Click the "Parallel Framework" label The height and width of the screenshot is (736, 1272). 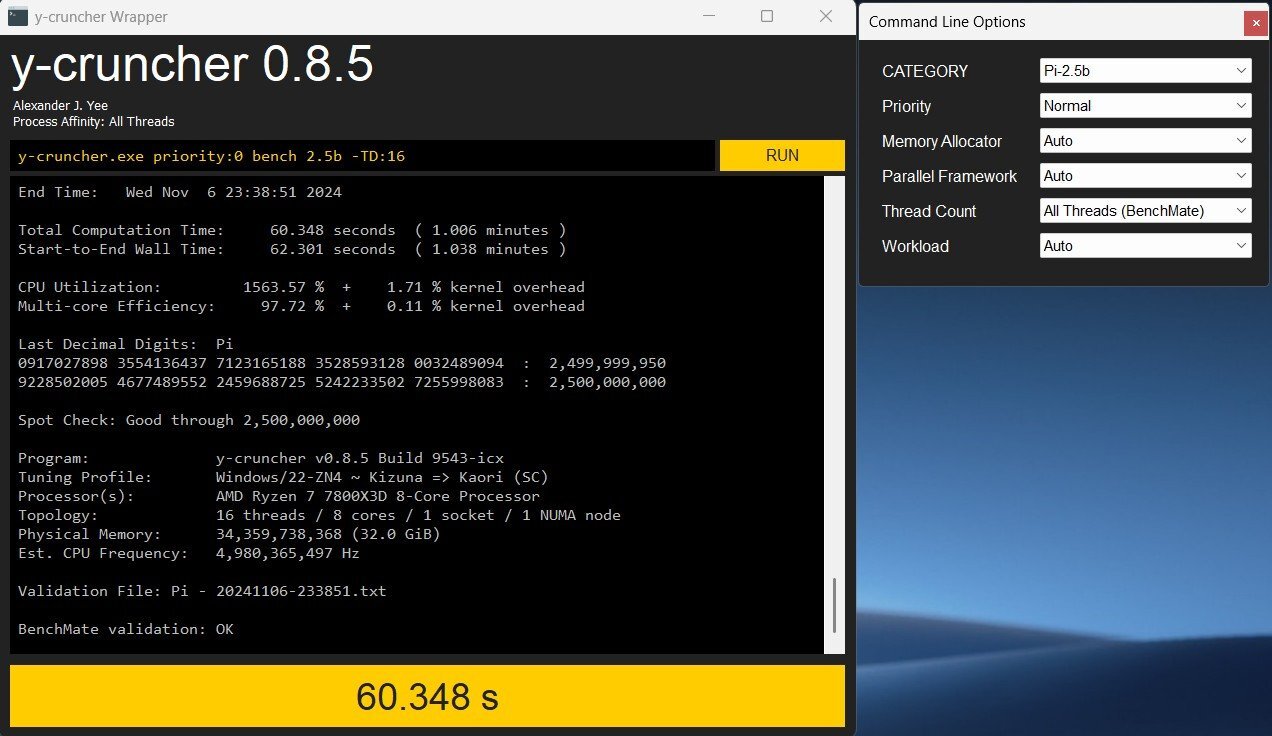[950, 176]
